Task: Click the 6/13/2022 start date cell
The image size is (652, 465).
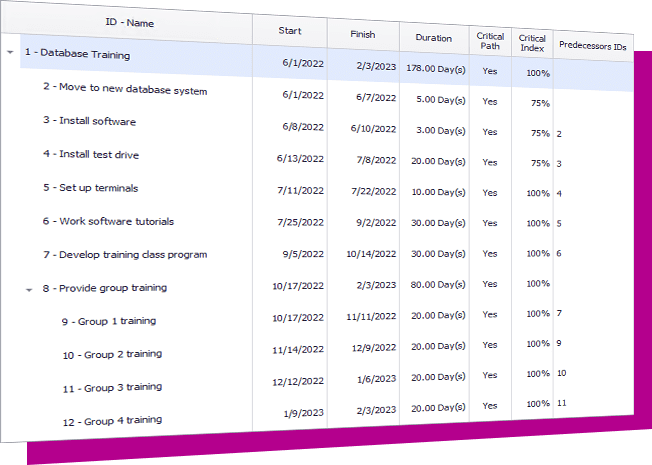Action: (x=300, y=158)
